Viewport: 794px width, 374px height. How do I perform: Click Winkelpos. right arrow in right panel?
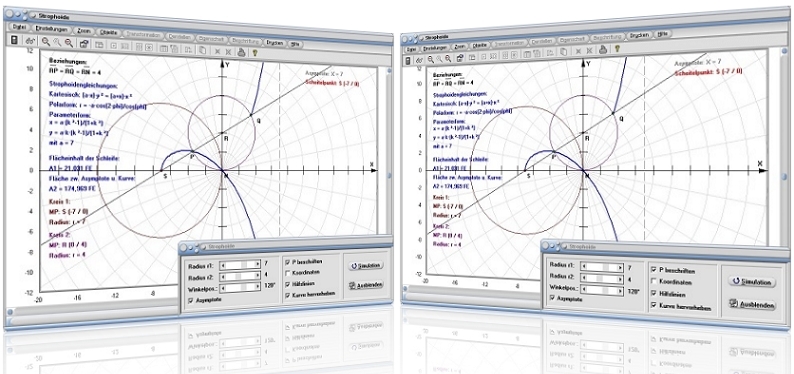(x=619, y=292)
